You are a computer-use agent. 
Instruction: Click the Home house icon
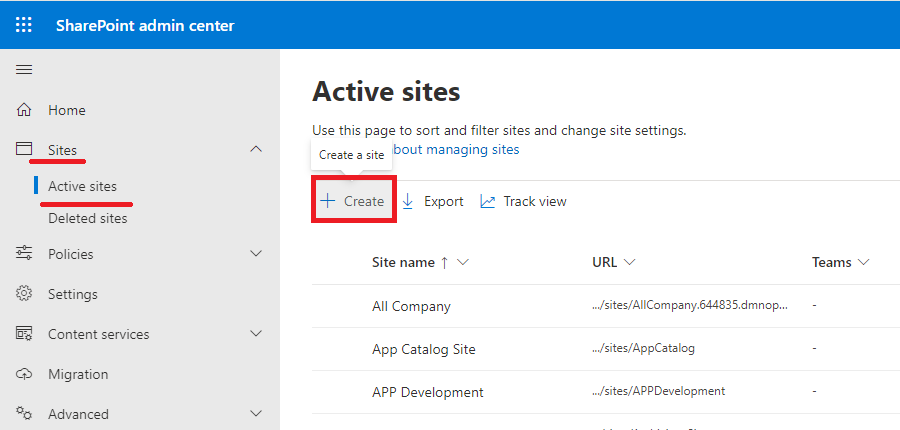click(24, 110)
